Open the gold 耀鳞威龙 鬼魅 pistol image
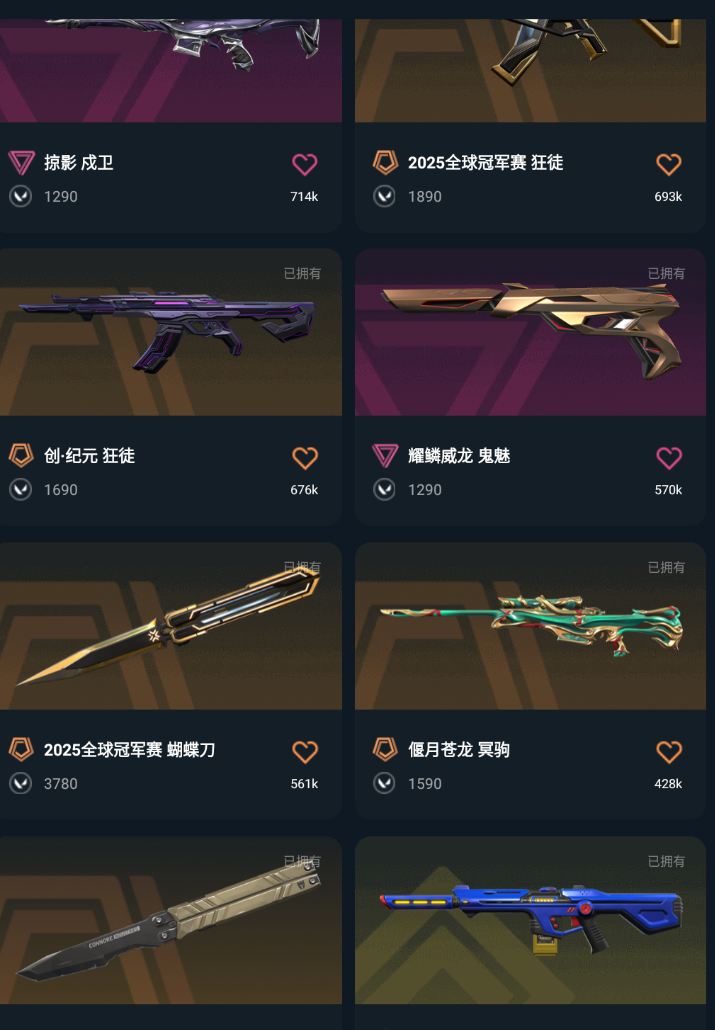The height and width of the screenshot is (1030, 715). coord(530,332)
